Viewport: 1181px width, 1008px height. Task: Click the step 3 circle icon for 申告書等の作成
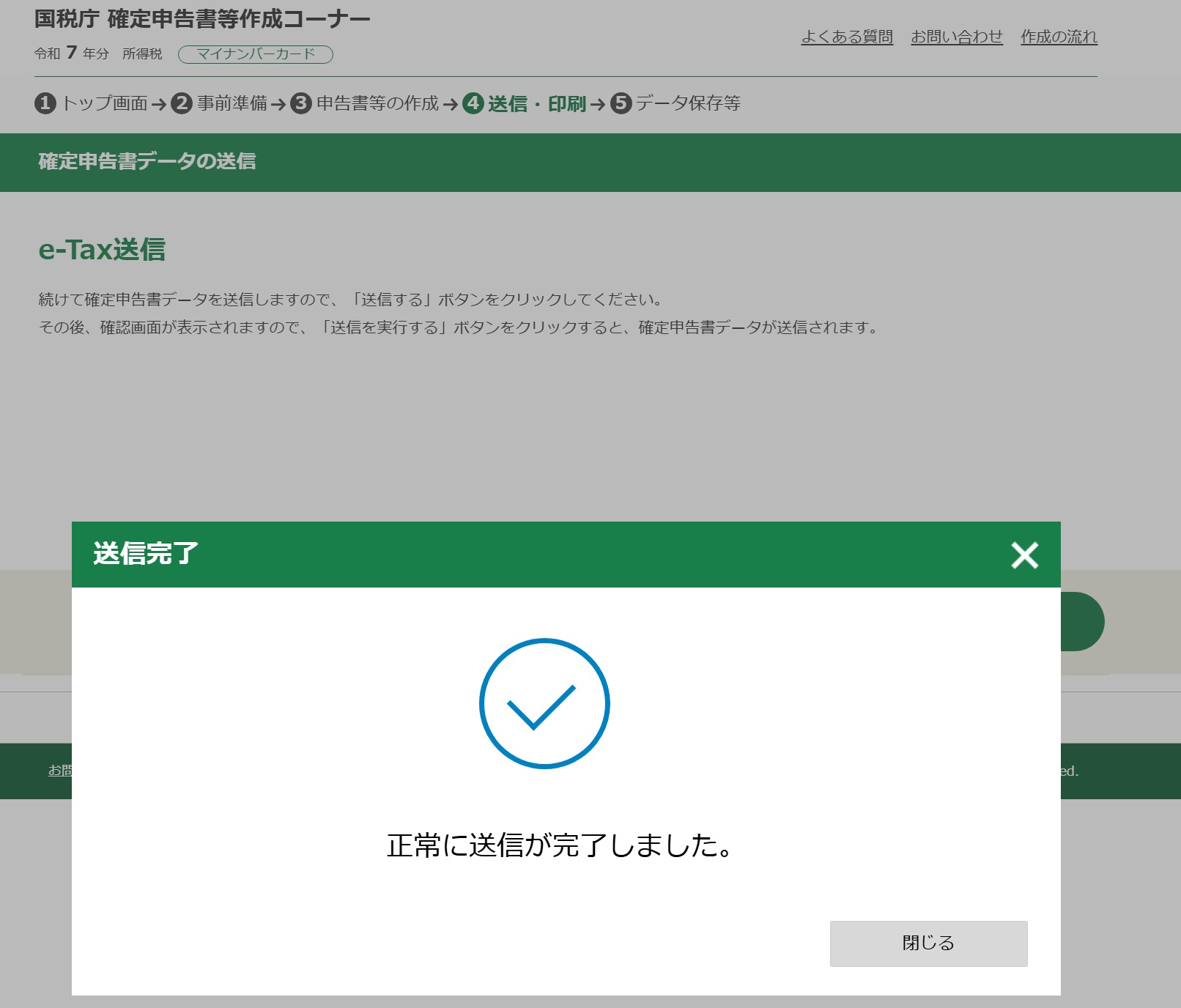[x=301, y=103]
